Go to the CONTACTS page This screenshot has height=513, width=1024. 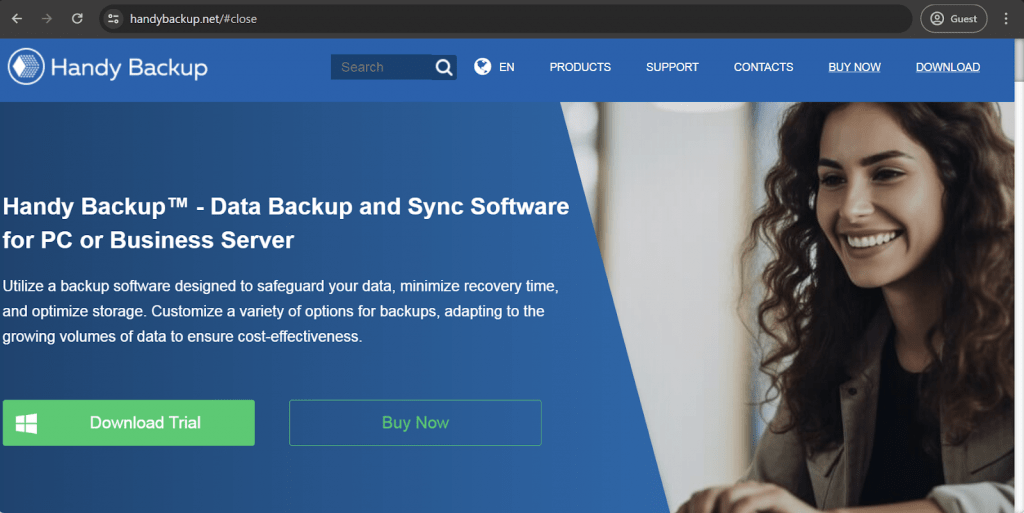763,67
